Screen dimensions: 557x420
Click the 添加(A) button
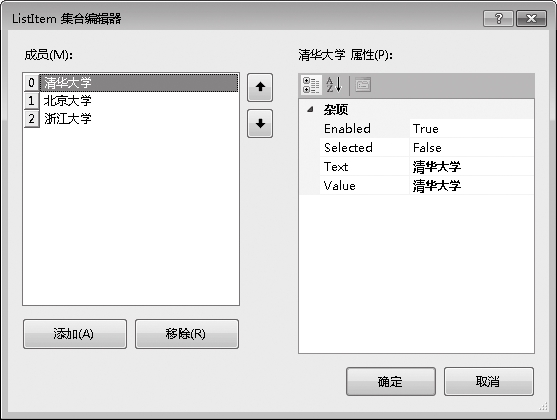[75, 334]
